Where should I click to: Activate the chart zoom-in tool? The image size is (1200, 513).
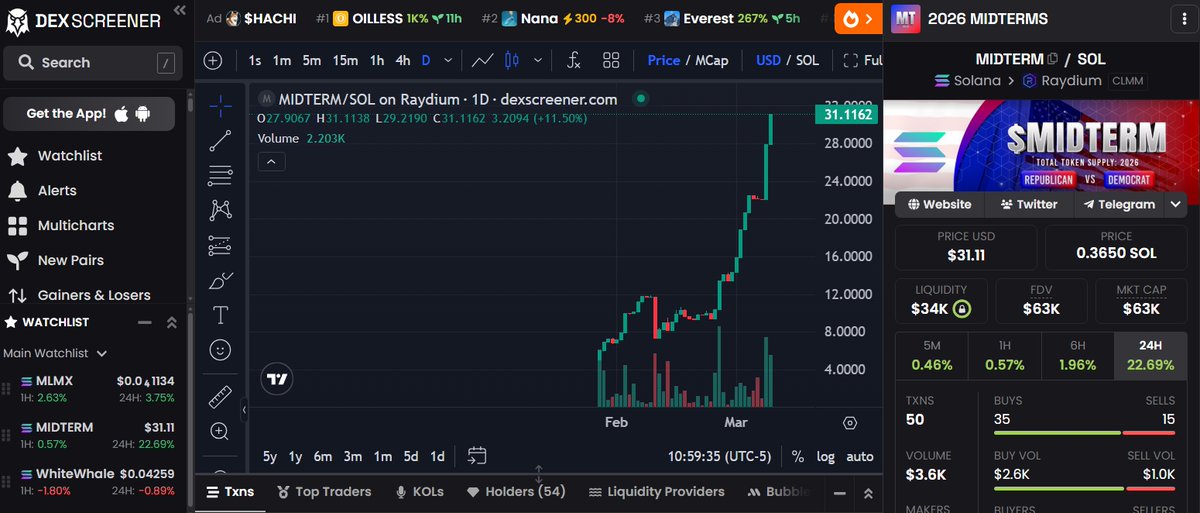click(220, 432)
